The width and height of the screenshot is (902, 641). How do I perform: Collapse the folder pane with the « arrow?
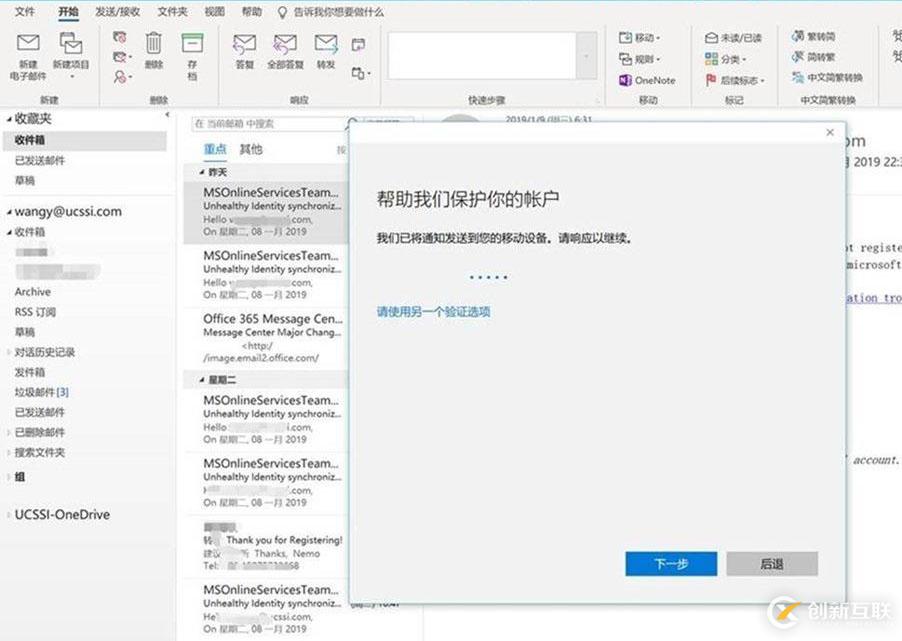(x=166, y=114)
